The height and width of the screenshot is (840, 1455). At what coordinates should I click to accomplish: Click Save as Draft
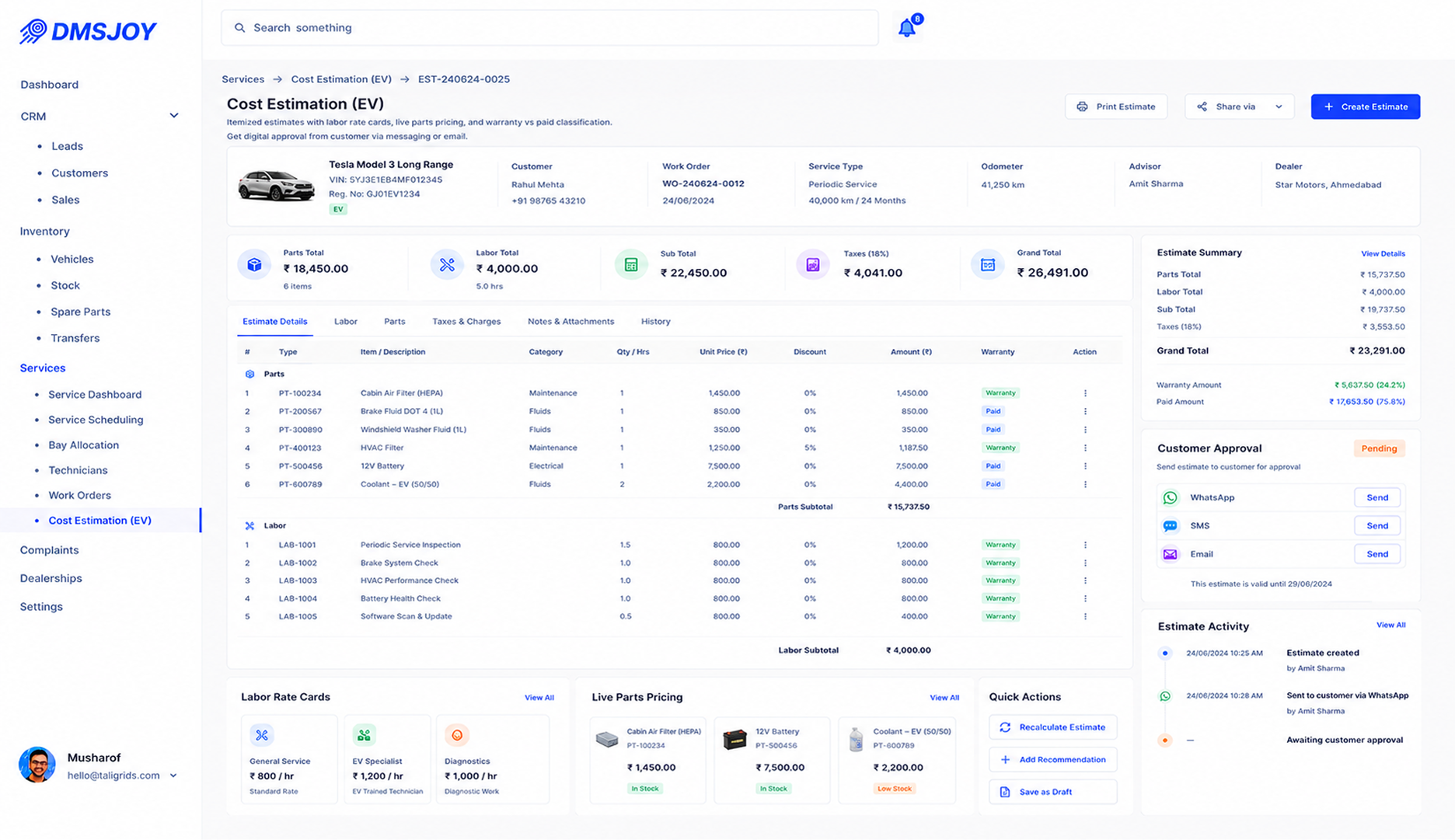1052,792
